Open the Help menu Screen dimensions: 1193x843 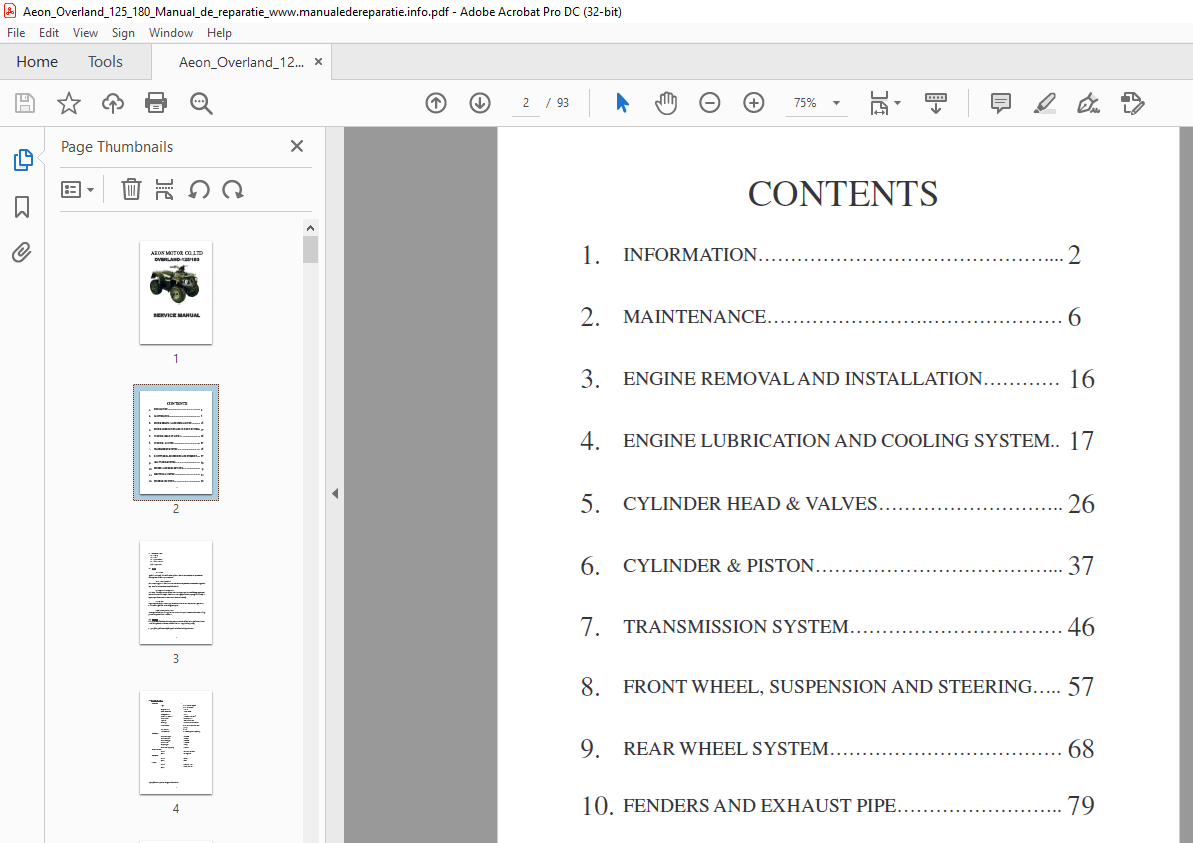point(219,33)
